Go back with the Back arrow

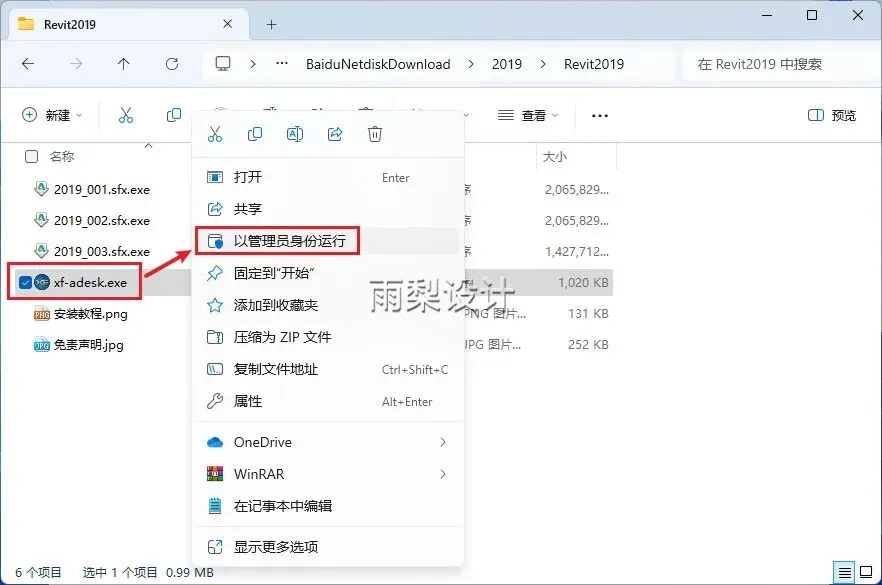point(28,64)
